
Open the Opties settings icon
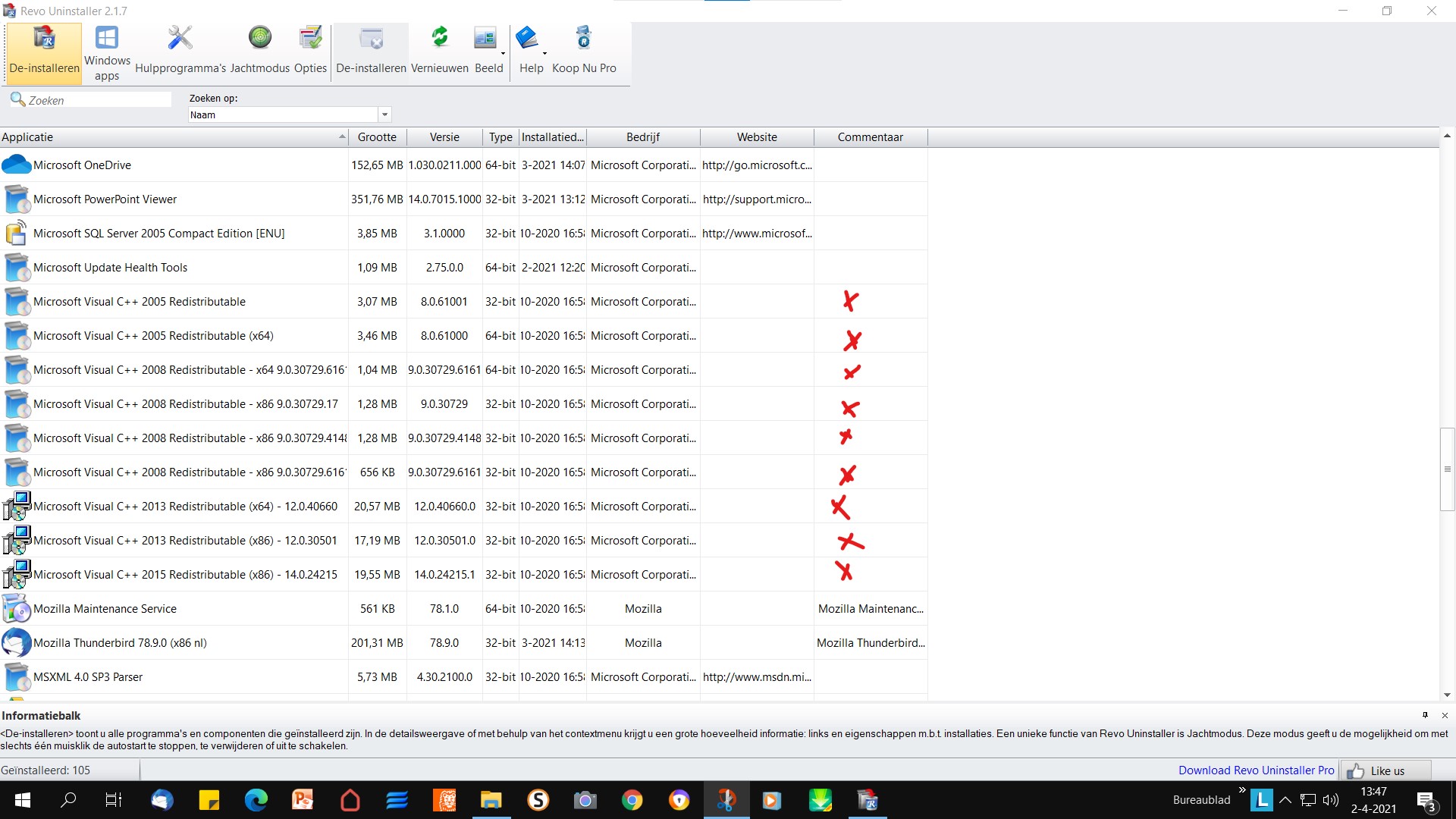click(x=310, y=38)
